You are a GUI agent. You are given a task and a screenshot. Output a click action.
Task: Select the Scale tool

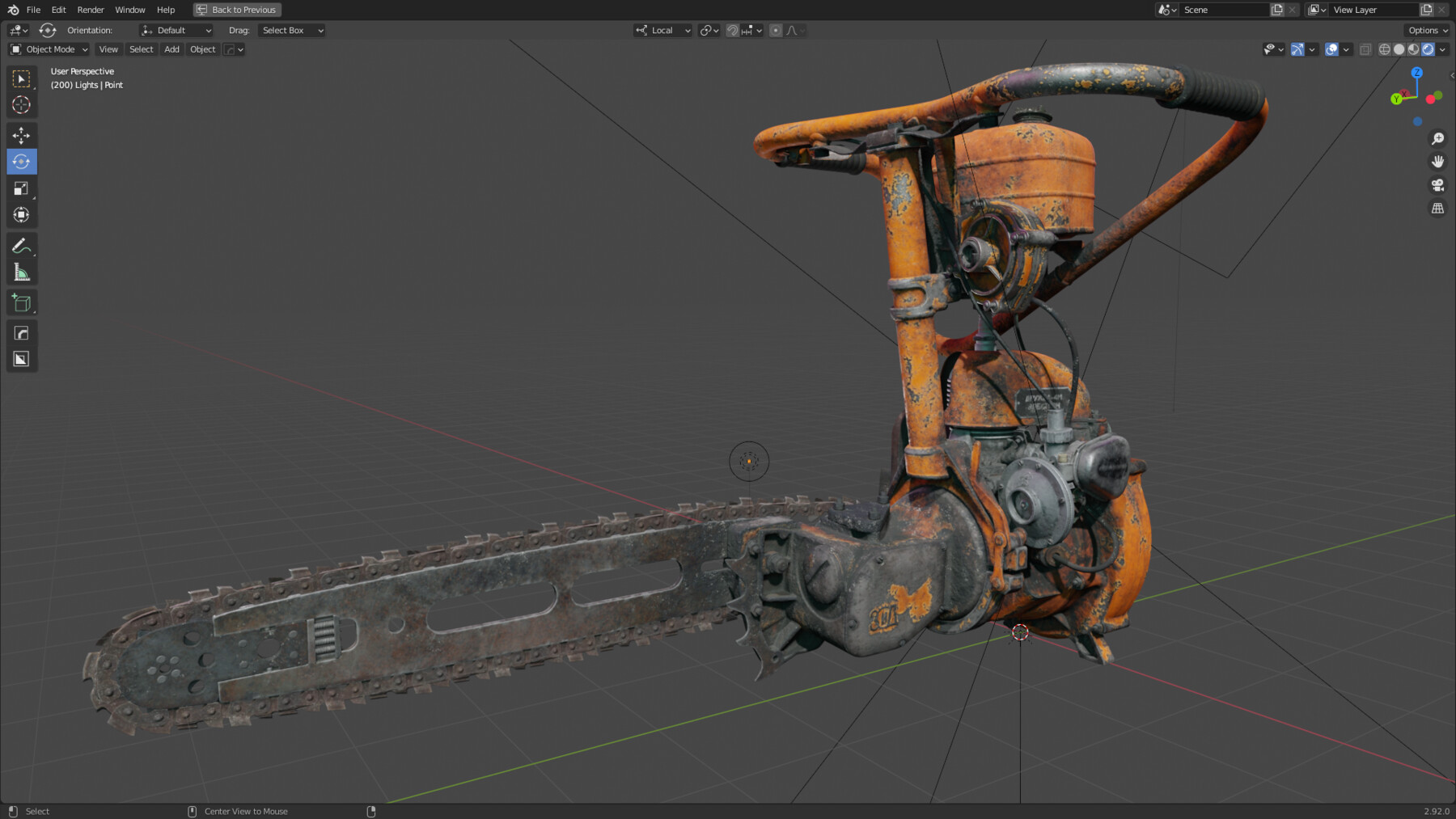[21, 188]
